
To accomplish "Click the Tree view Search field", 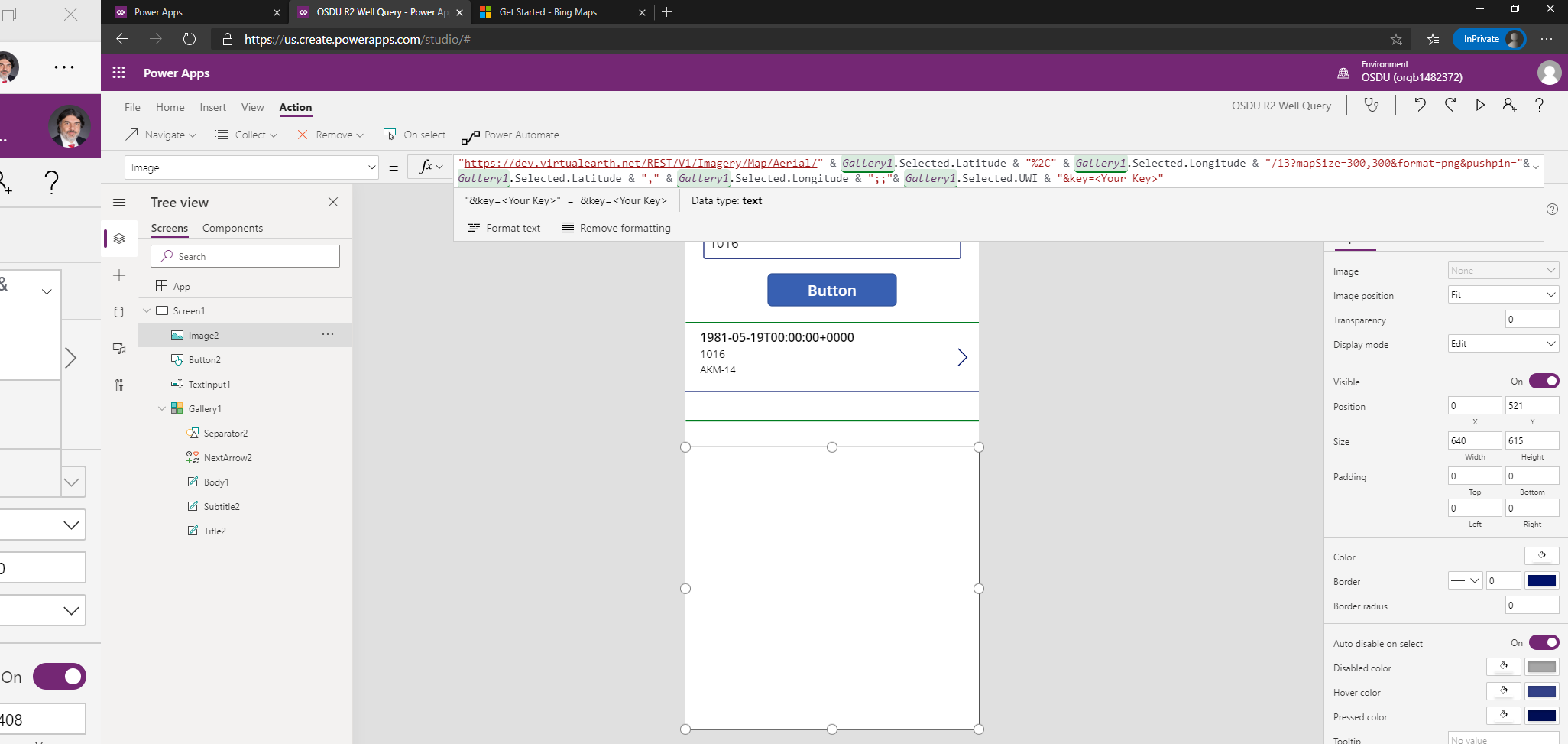I will click(x=245, y=256).
